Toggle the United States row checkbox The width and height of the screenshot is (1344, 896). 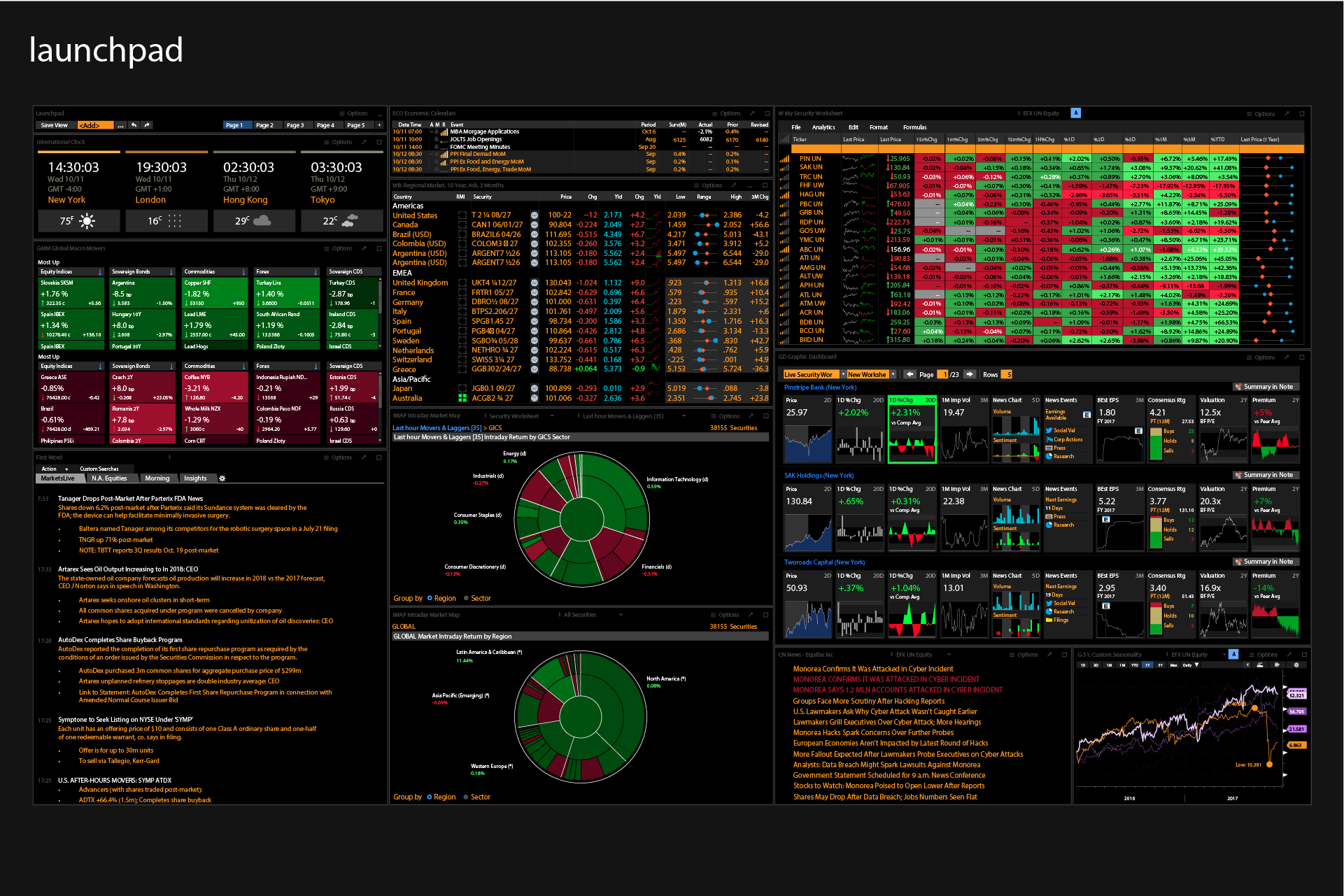pyautogui.click(x=462, y=215)
